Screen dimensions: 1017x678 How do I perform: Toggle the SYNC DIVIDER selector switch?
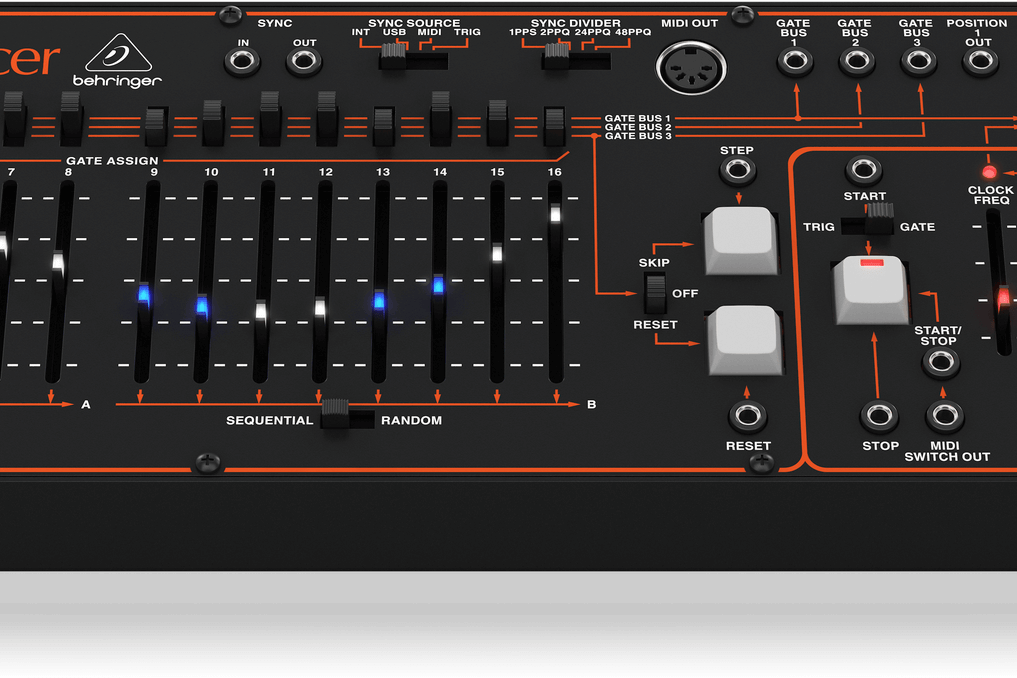tap(576, 58)
